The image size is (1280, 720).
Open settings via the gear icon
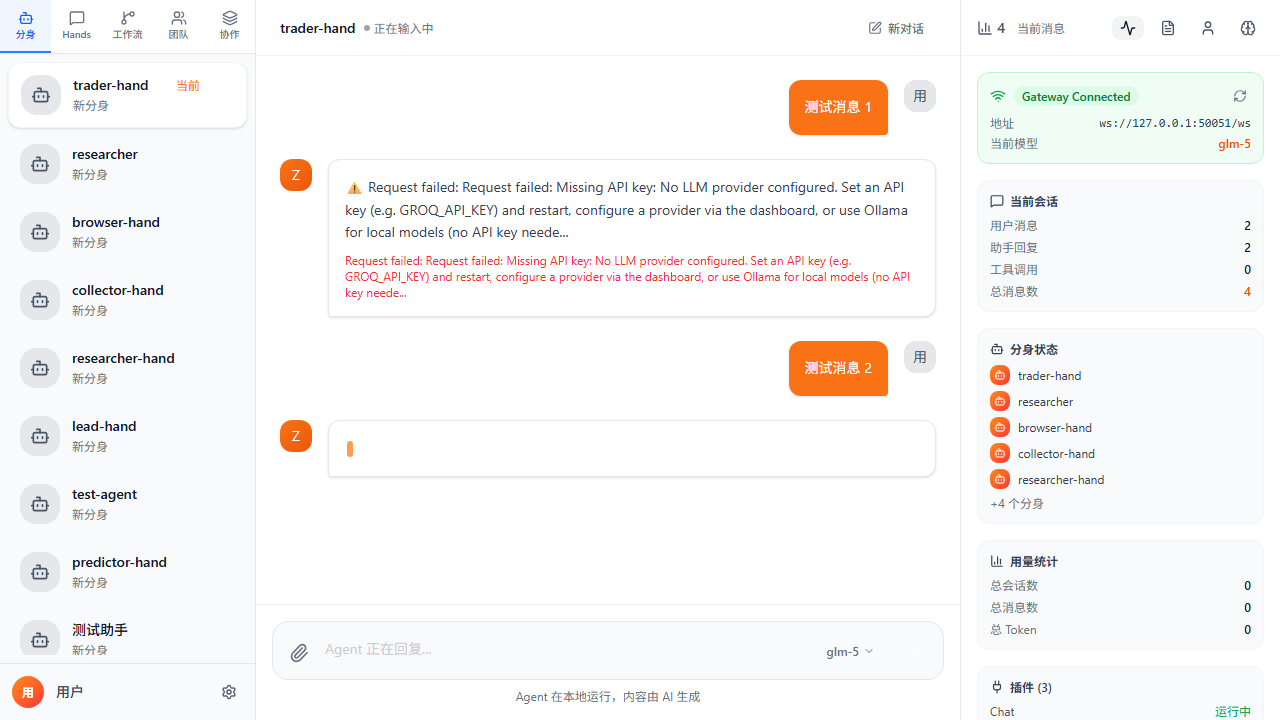[x=229, y=692]
